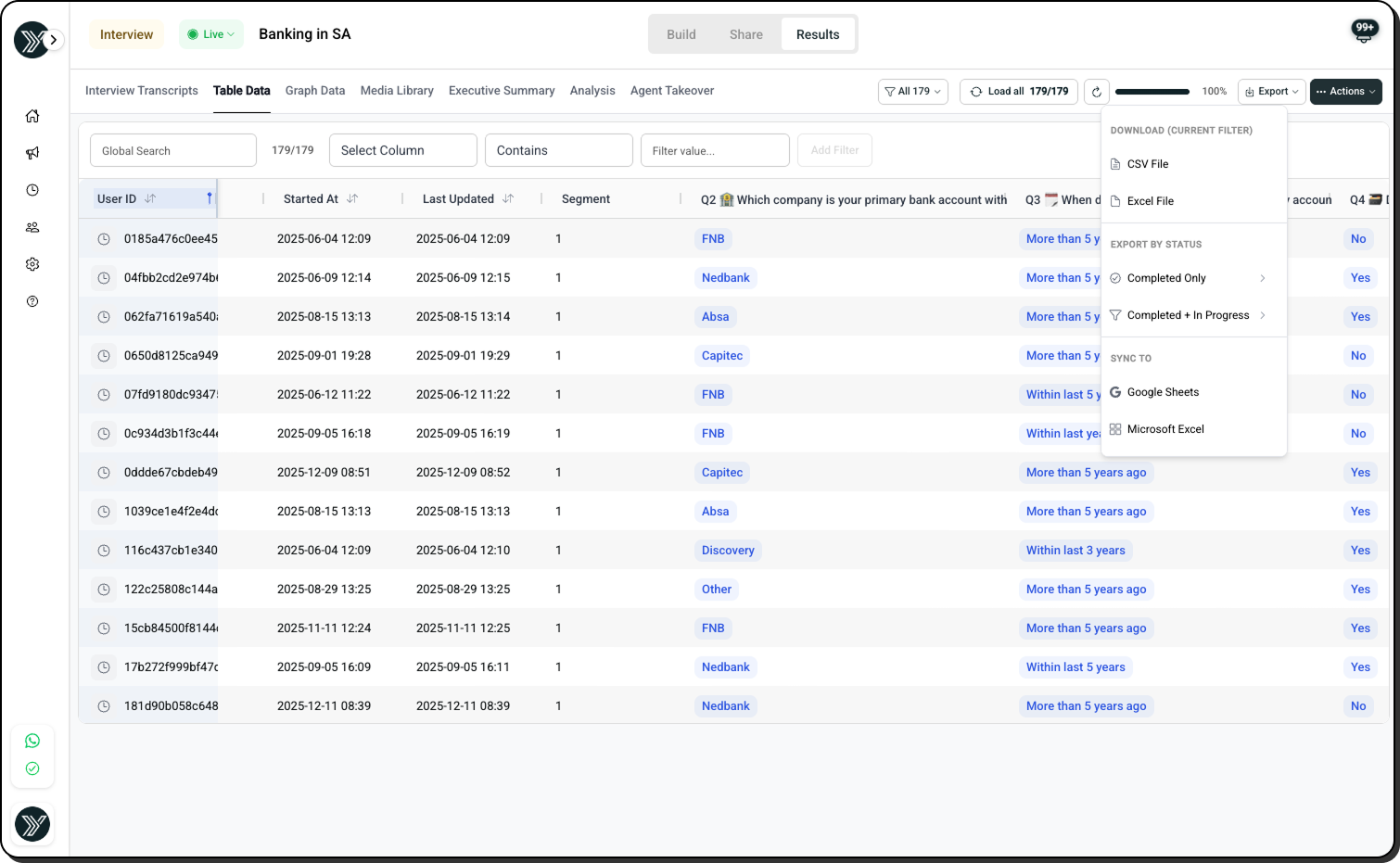This screenshot has width=1400, height=863.
Task: Switch to the Graph Data tab
Action: coord(315,91)
